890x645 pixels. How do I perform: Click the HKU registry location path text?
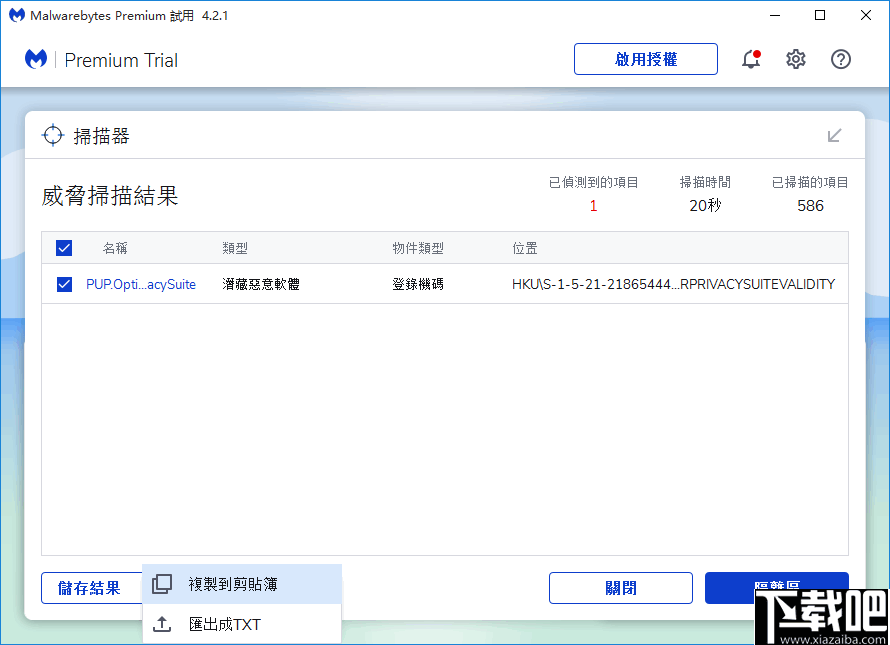[673, 284]
